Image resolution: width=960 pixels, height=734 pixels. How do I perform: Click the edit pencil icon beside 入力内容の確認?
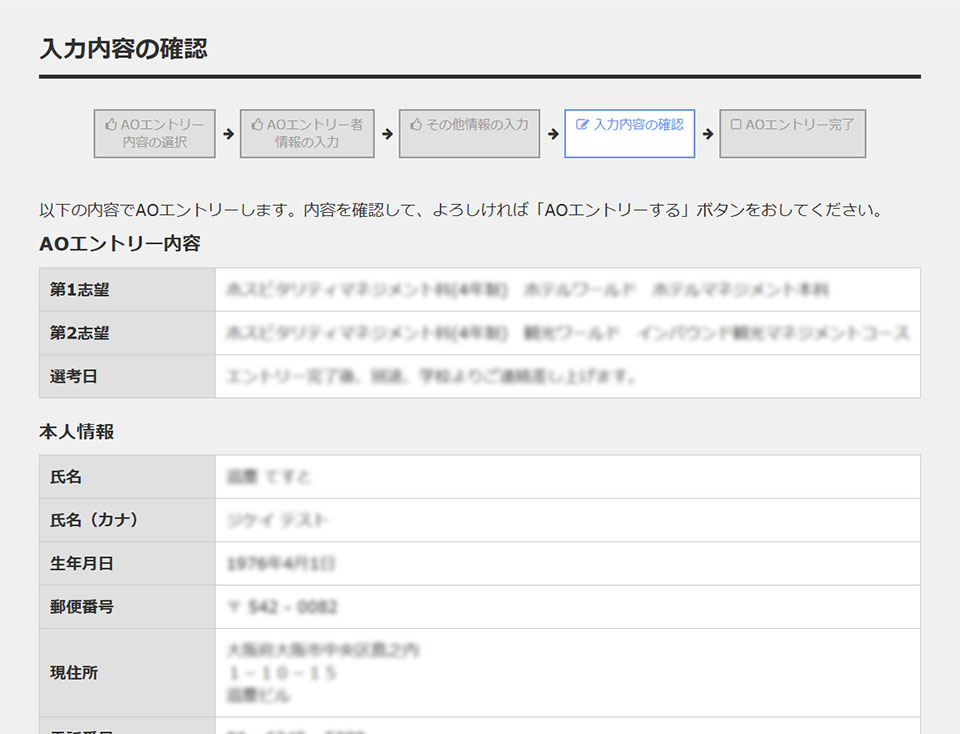(583, 125)
